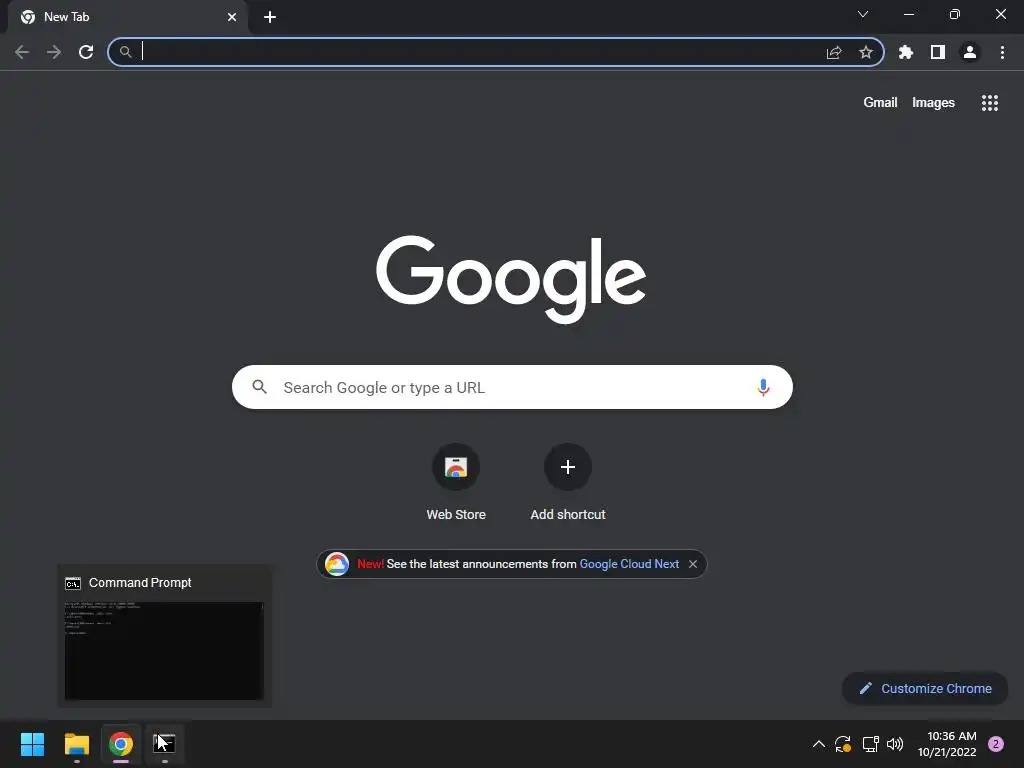Follow the Google Cloud Next link
The height and width of the screenshot is (768, 1024).
coord(629,564)
